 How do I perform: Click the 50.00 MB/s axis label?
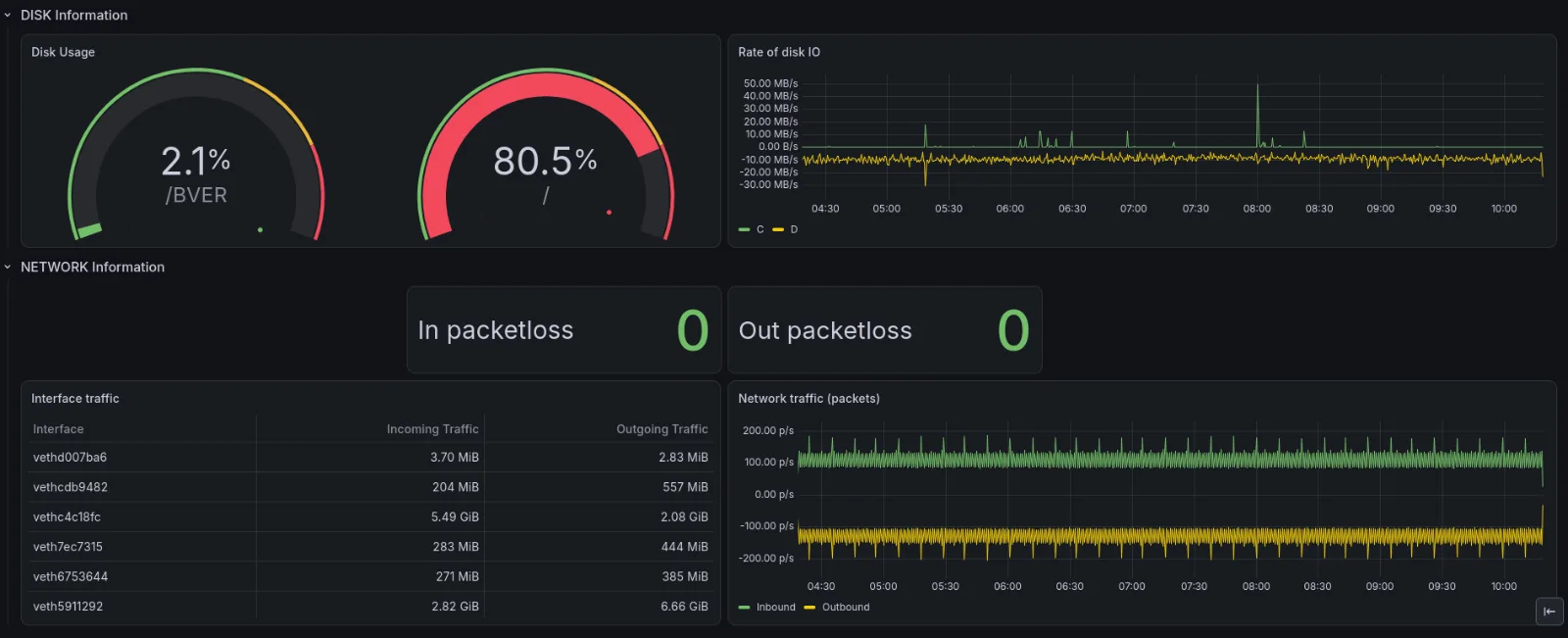[770, 83]
